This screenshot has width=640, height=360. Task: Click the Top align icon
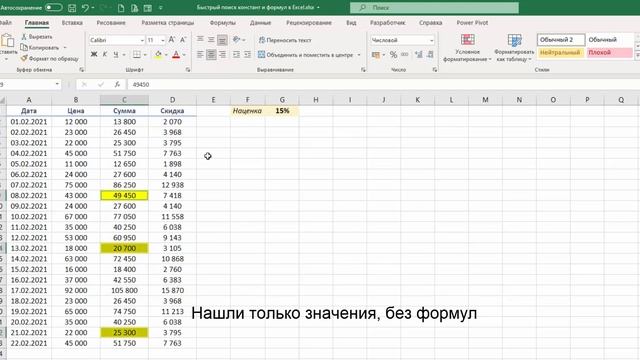pos(200,40)
